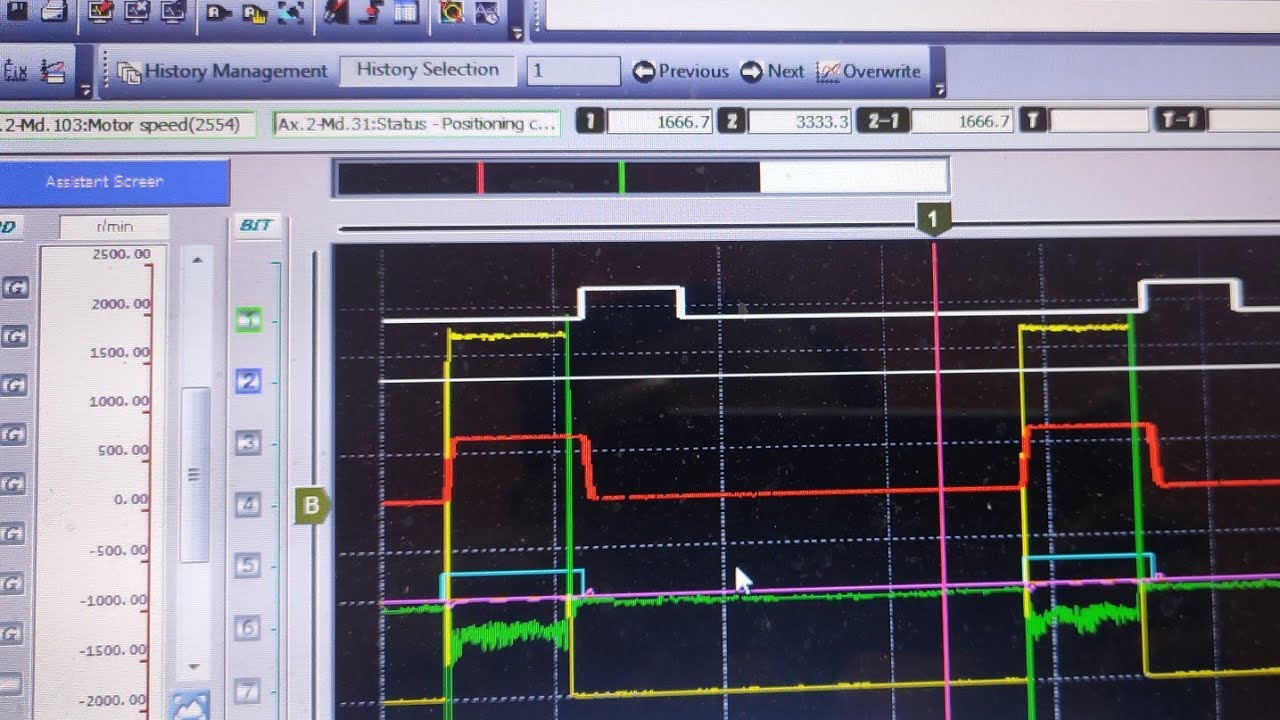The width and height of the screenshot is (1280, 720).
Task: Click the 'A' label tag icon
Action: (x=220, y=12)
